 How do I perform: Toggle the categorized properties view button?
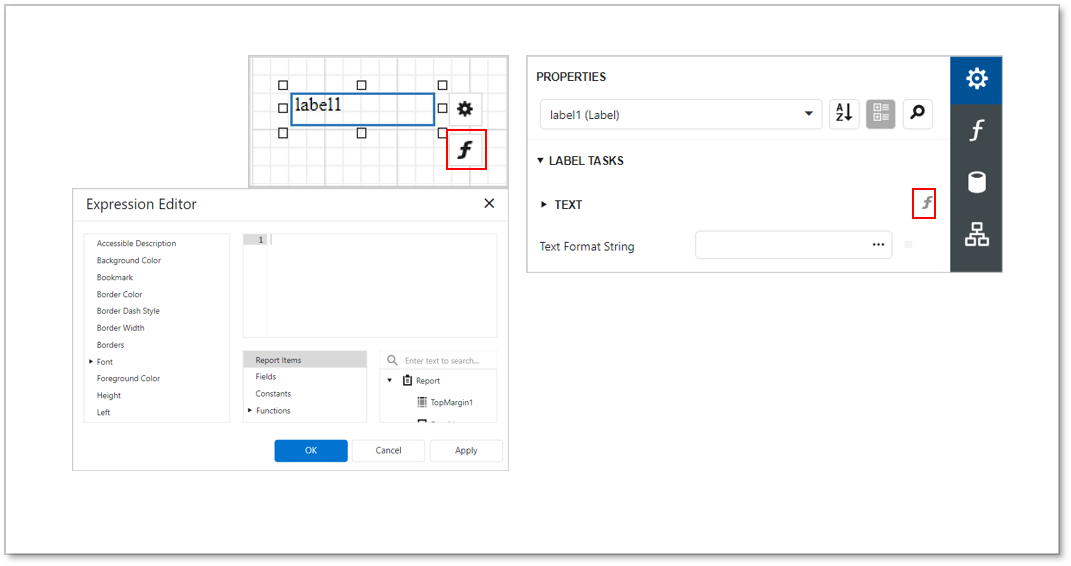click(x=881, y=114)
